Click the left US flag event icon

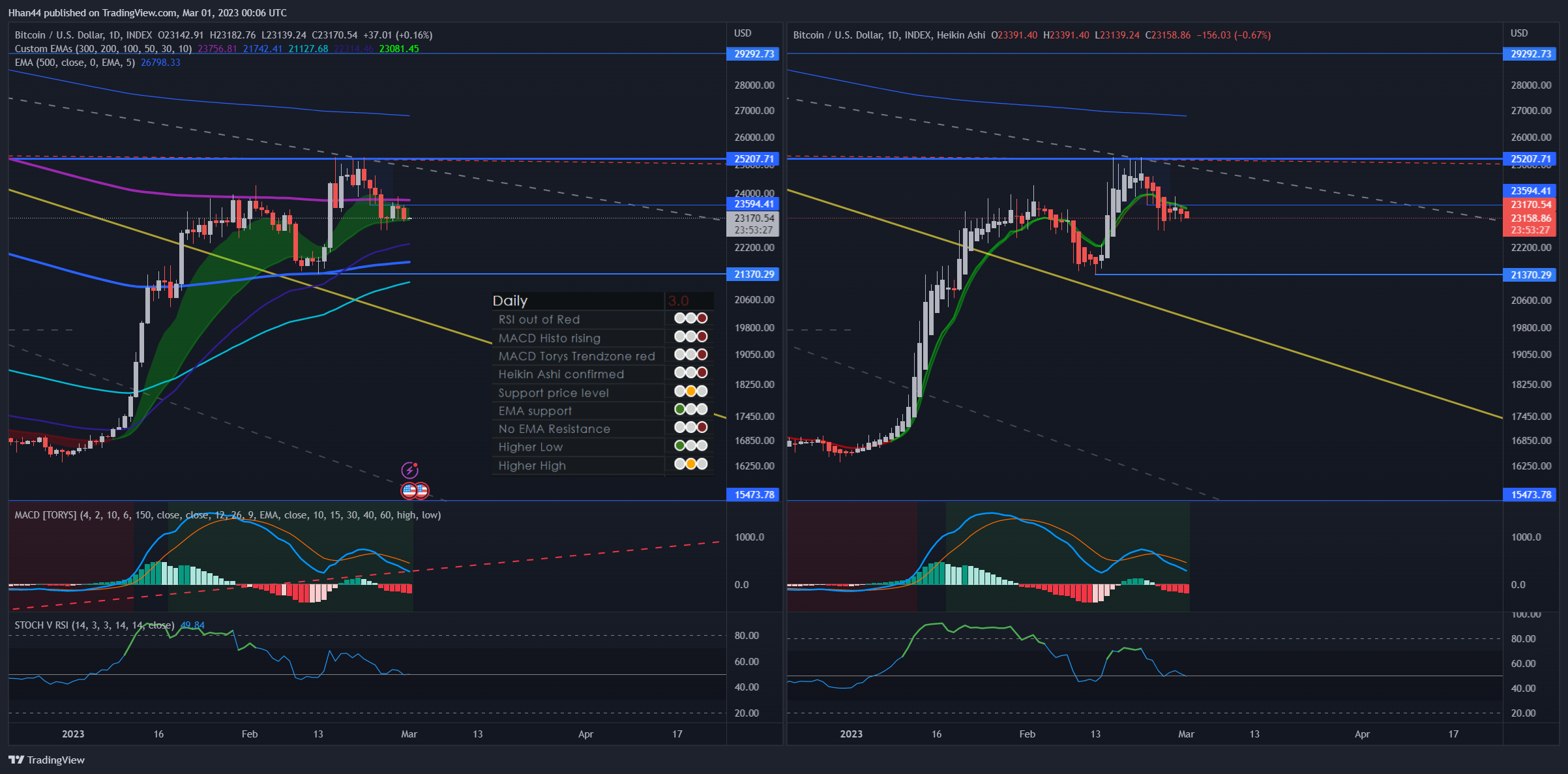point(409,490)
